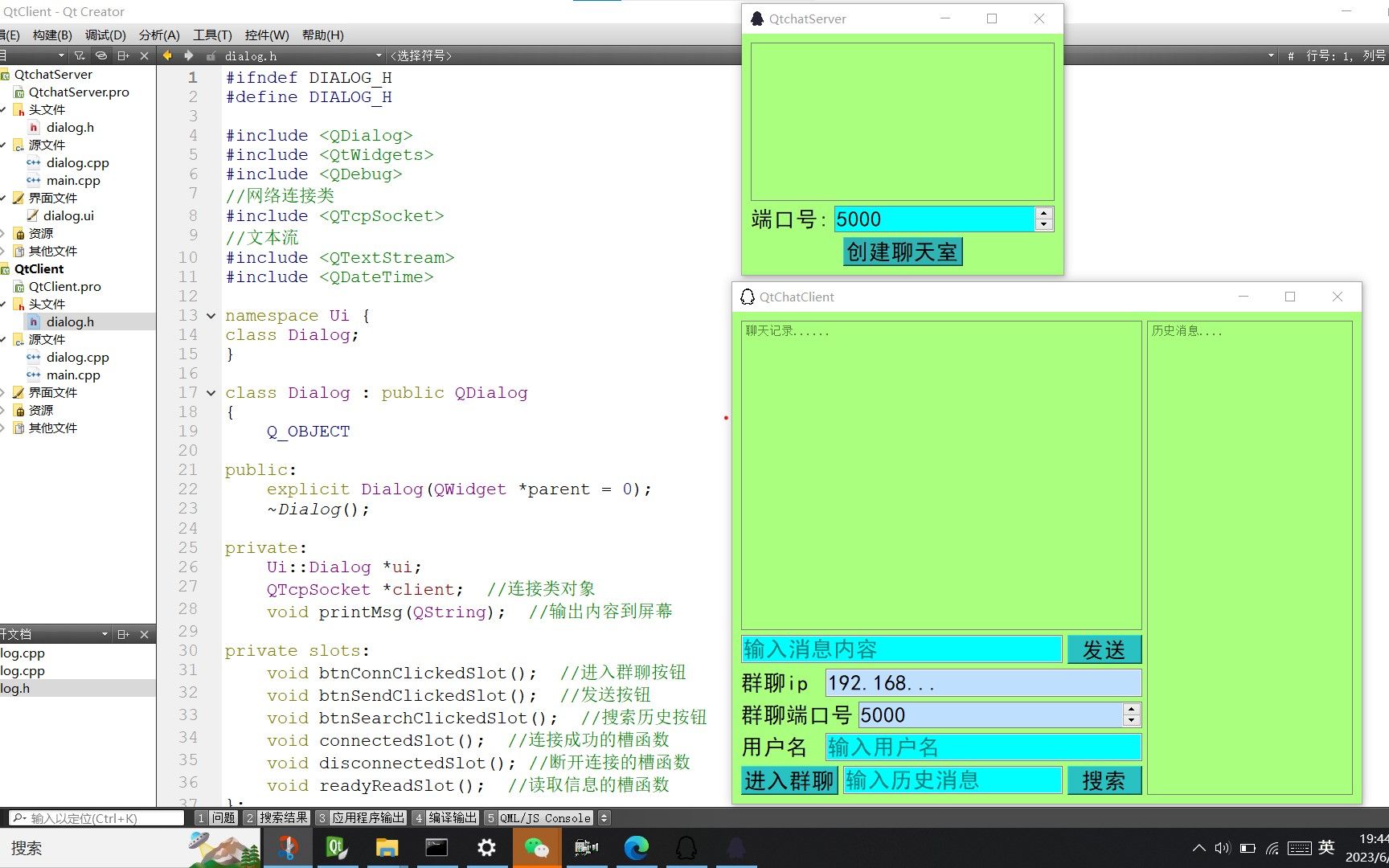This screenshot has height=868, width=1389.
Task: Open the editor toolbar dropdown left of 行号
Action: [x=1271, y=55]
